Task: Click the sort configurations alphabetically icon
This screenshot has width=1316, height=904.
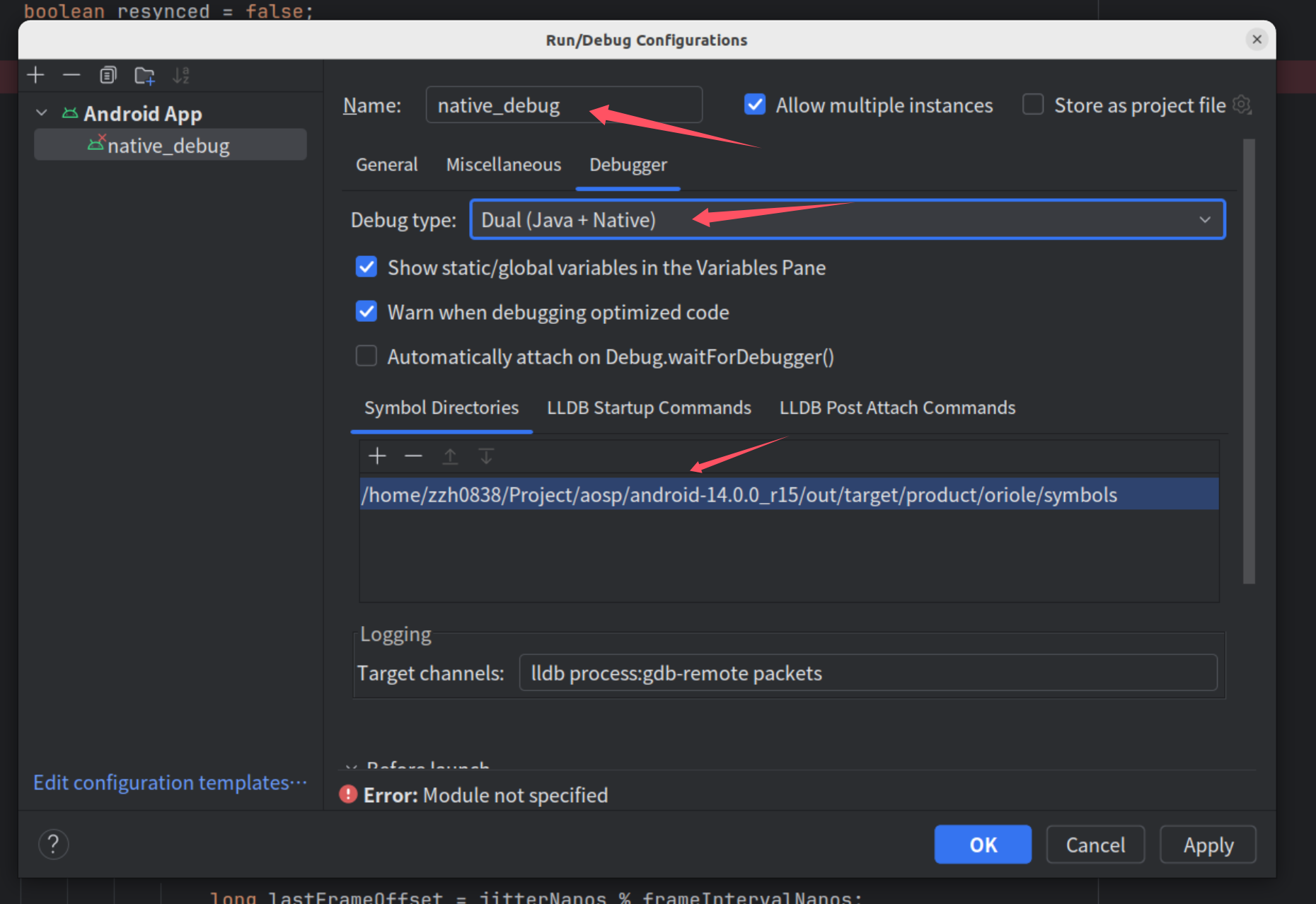Action: 181,75
